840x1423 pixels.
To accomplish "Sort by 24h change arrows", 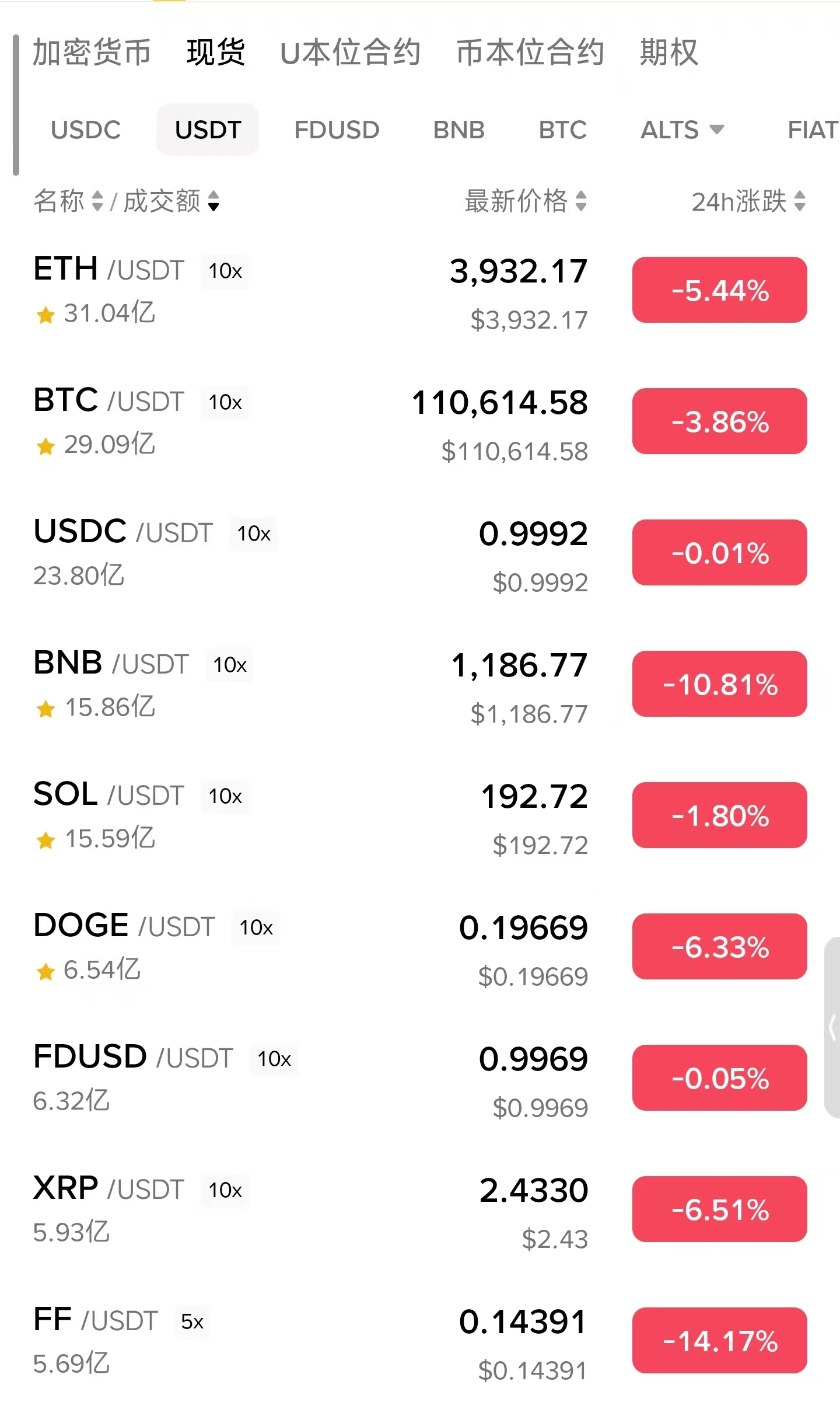I will [800, 201].
